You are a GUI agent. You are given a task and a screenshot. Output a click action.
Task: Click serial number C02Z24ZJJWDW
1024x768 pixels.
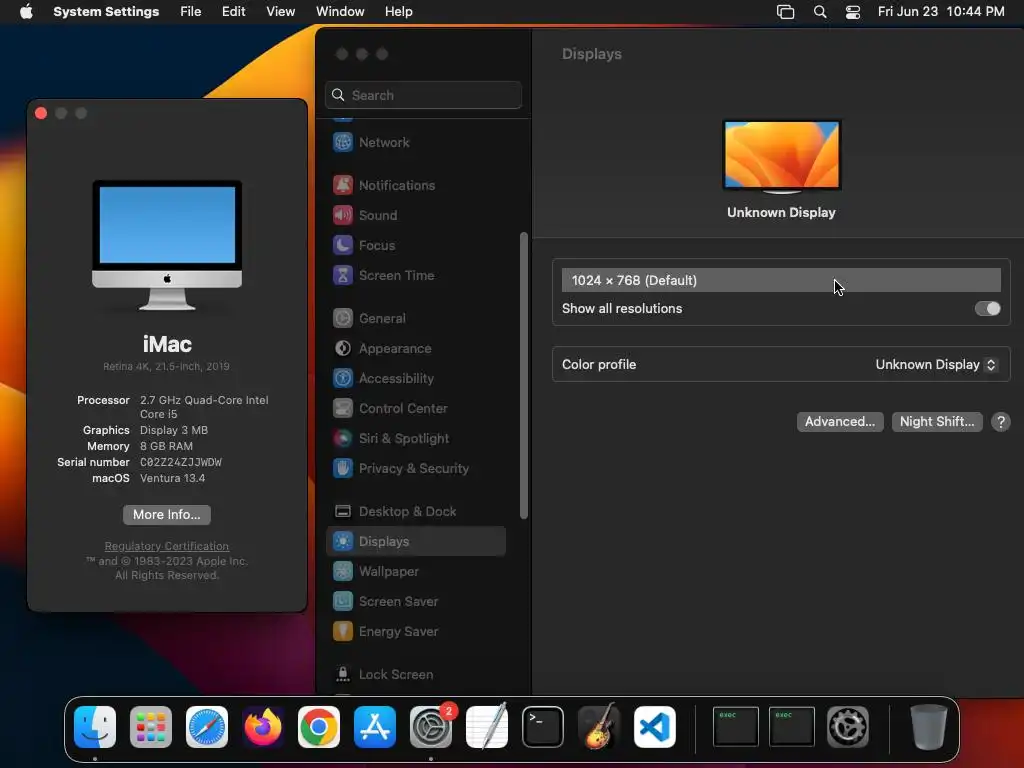[181, 462]
